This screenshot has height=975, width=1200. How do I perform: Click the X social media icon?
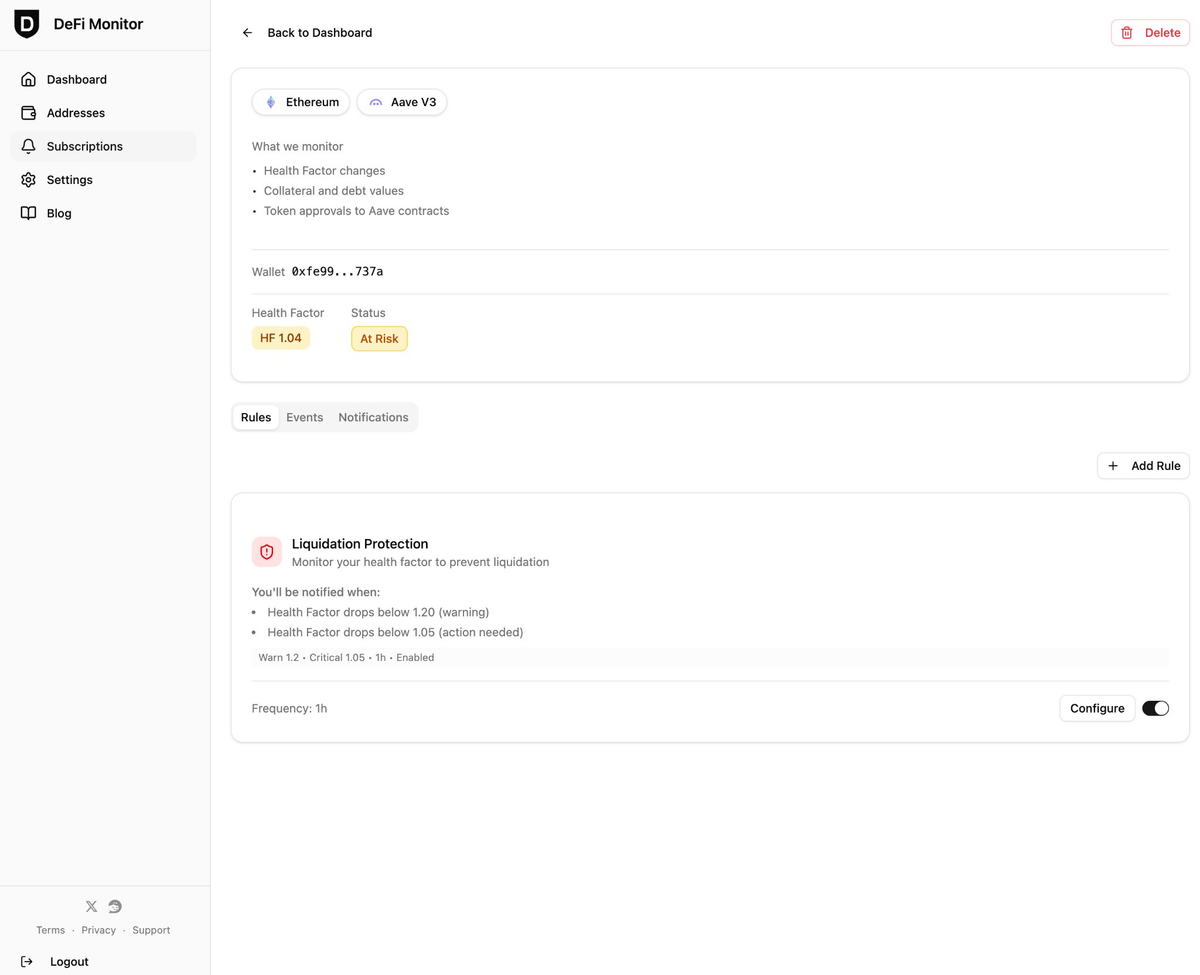click(91, 906)
